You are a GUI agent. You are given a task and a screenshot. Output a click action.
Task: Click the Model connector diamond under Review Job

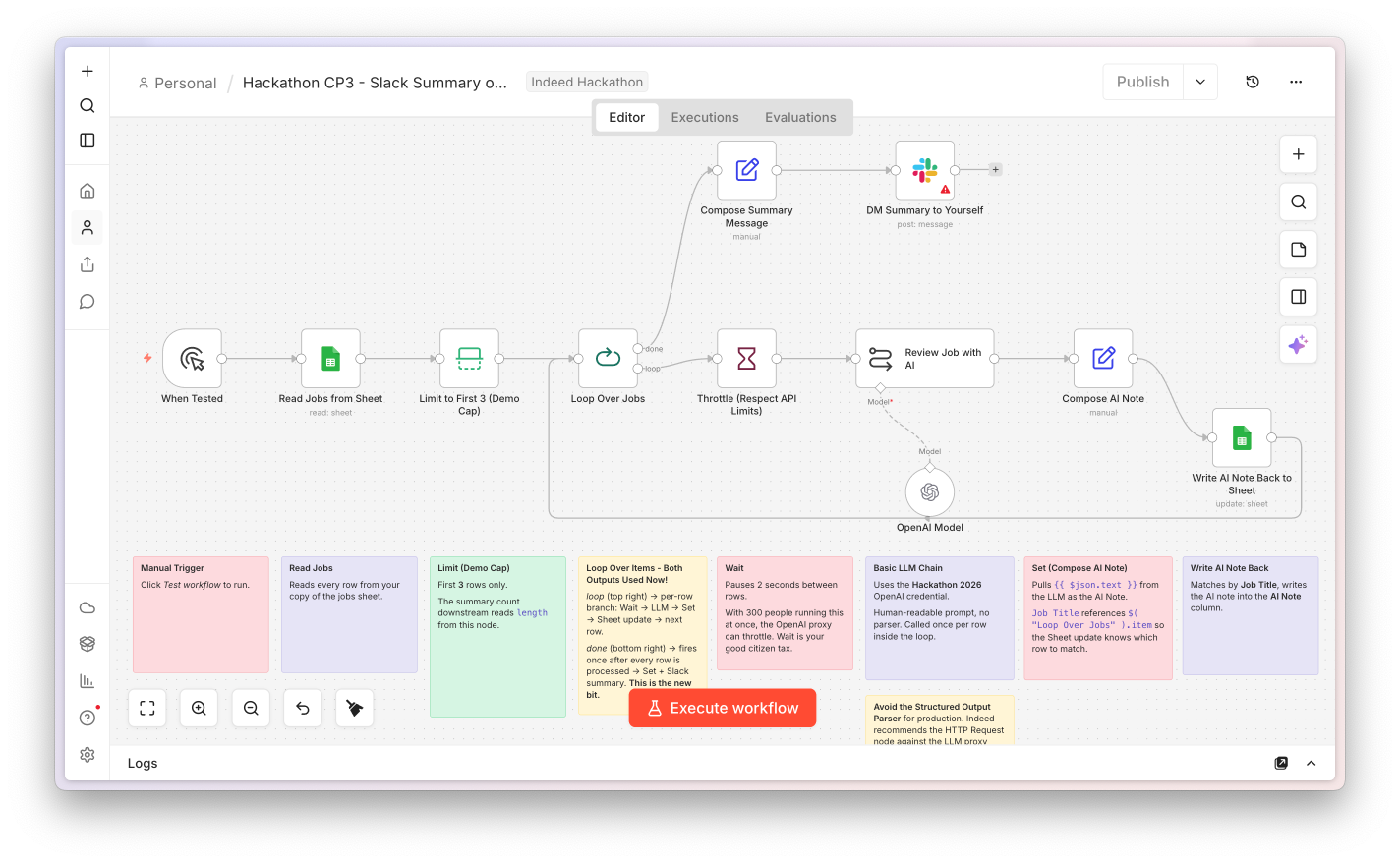tap(881, 388)
